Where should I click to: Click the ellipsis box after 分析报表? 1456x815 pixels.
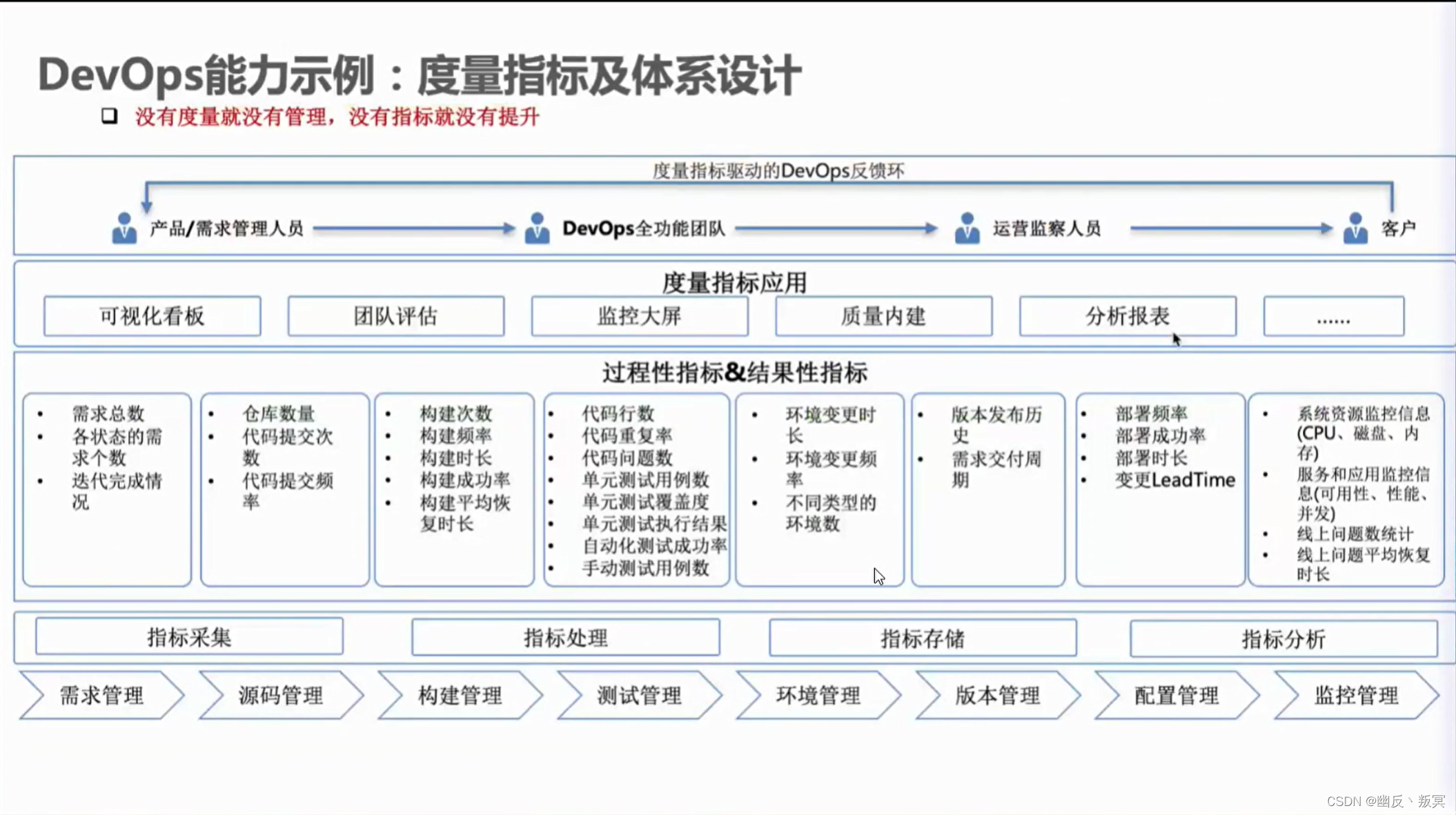tap(1333, 317)
